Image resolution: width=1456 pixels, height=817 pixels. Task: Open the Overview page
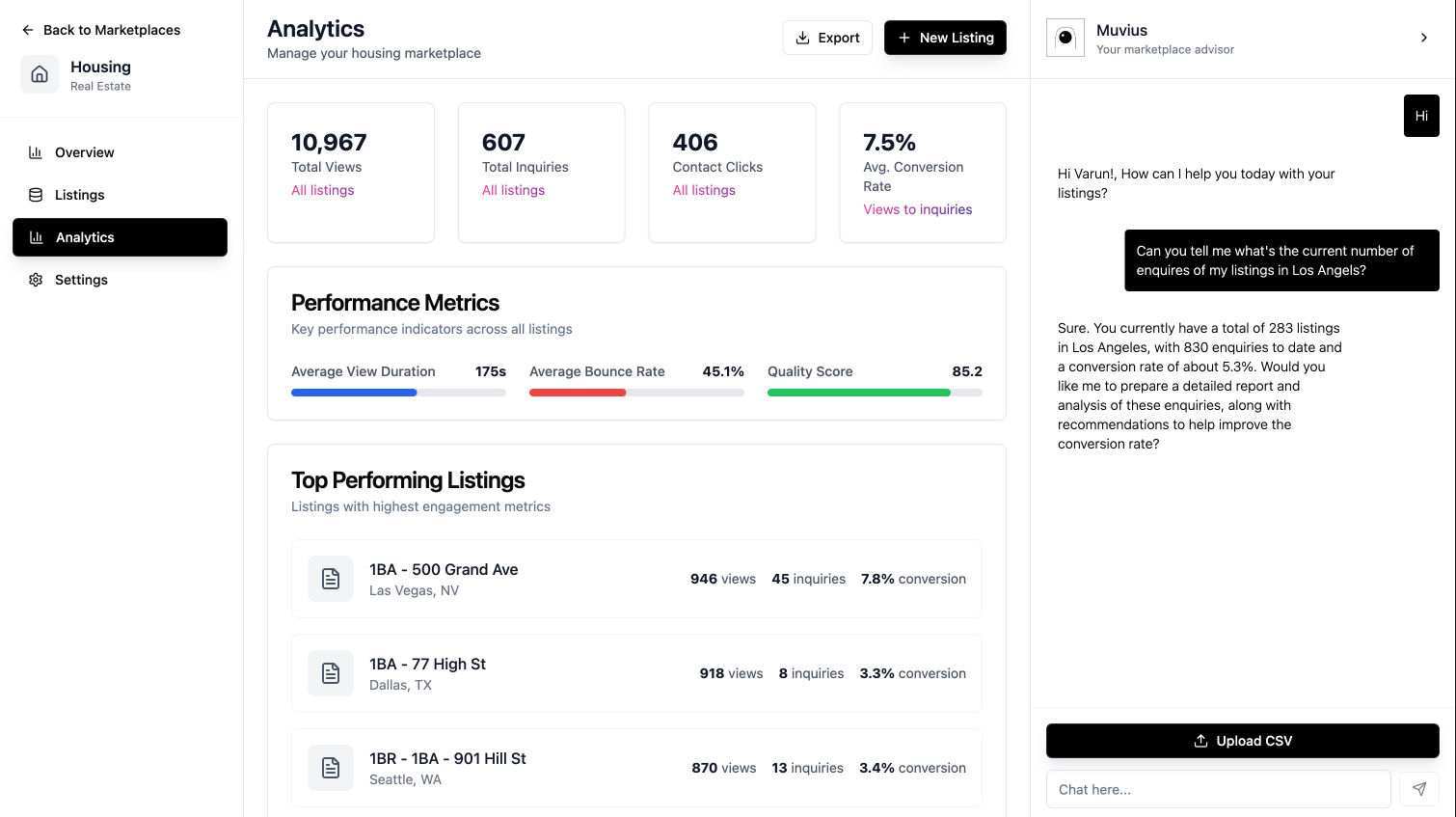point(84,152)
